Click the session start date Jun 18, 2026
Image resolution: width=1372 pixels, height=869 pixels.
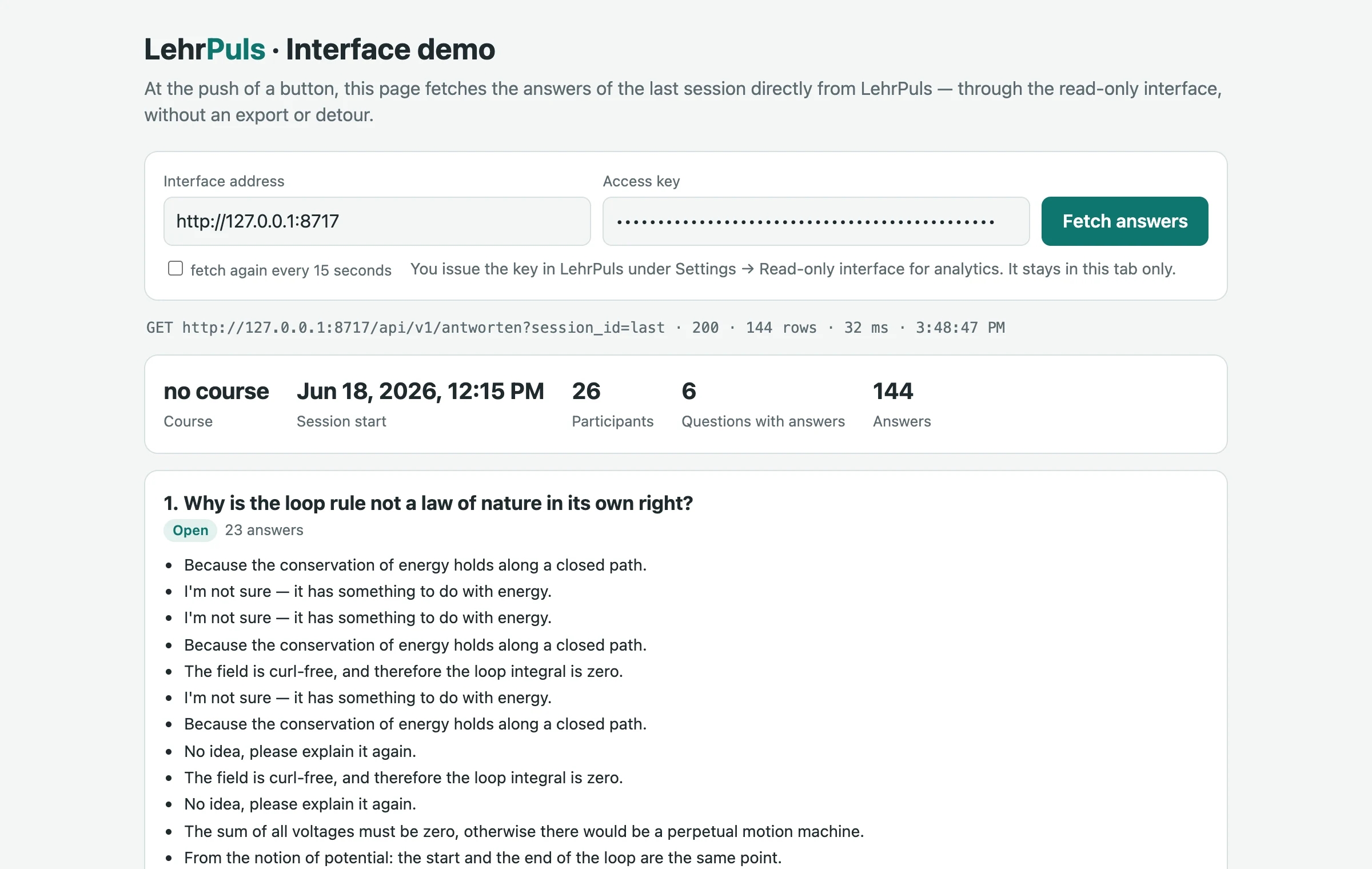[420, 392]
